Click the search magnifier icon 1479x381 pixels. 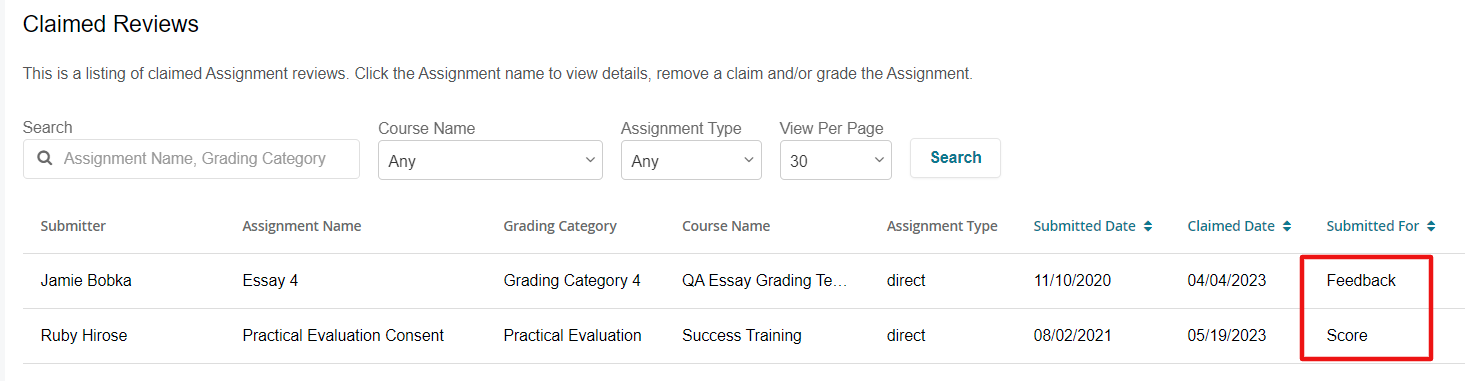pyautogui.click(x=45, y=158)
